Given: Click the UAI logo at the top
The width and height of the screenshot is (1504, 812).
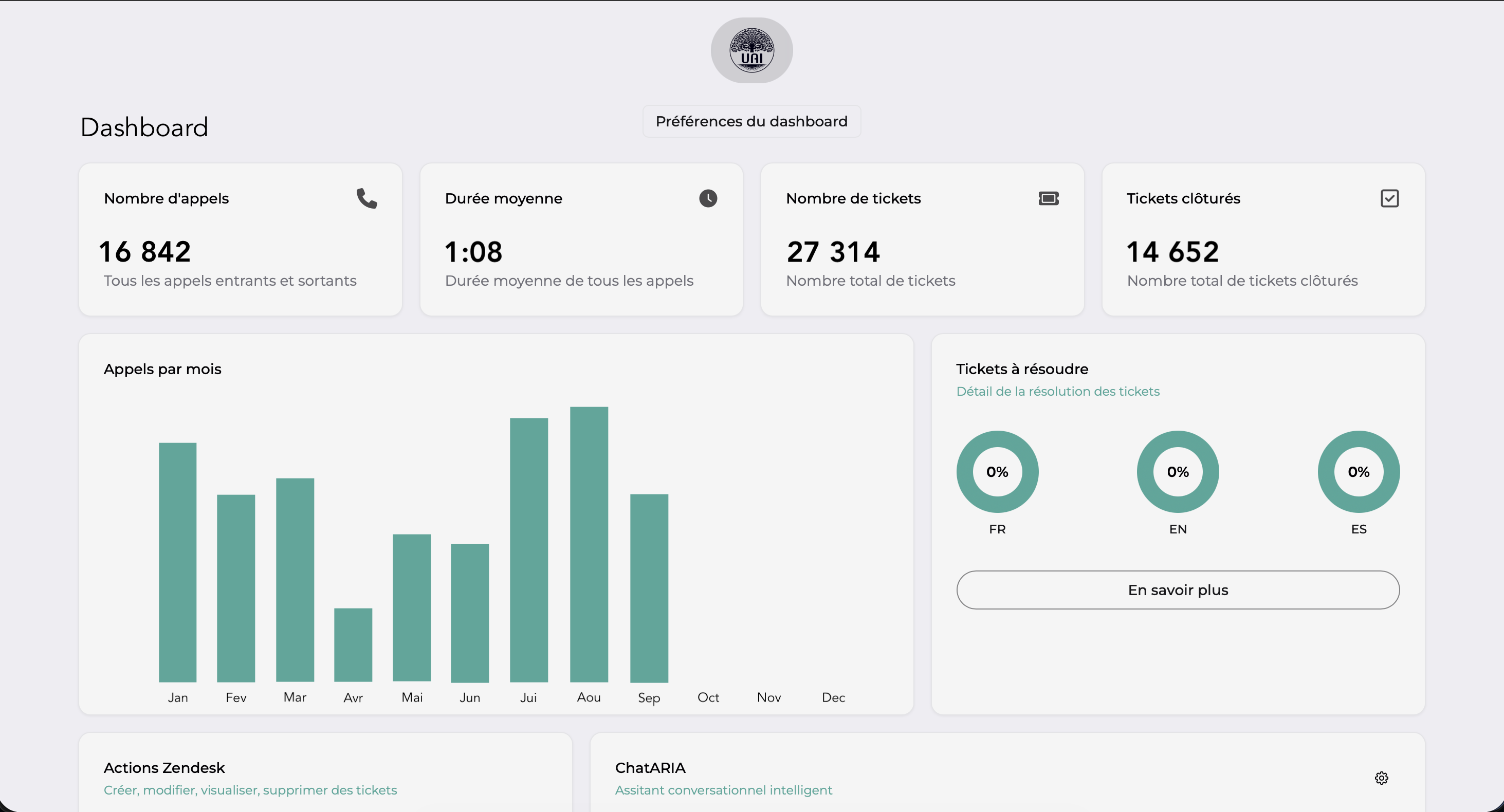Looking at the screenshot, I should [751, 50].
